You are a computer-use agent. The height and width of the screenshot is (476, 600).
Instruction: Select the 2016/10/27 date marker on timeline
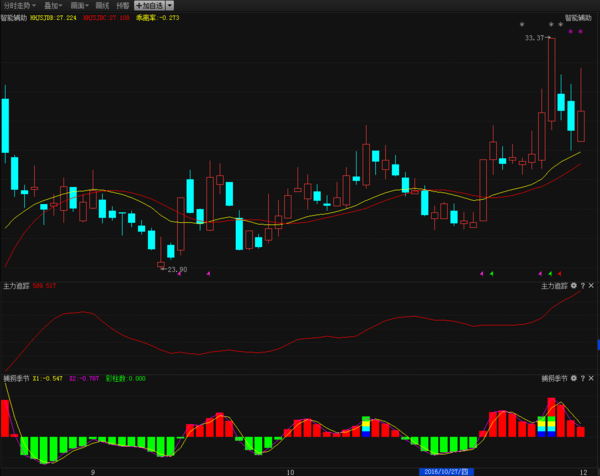pyautogui.click(x=445, y=470)
